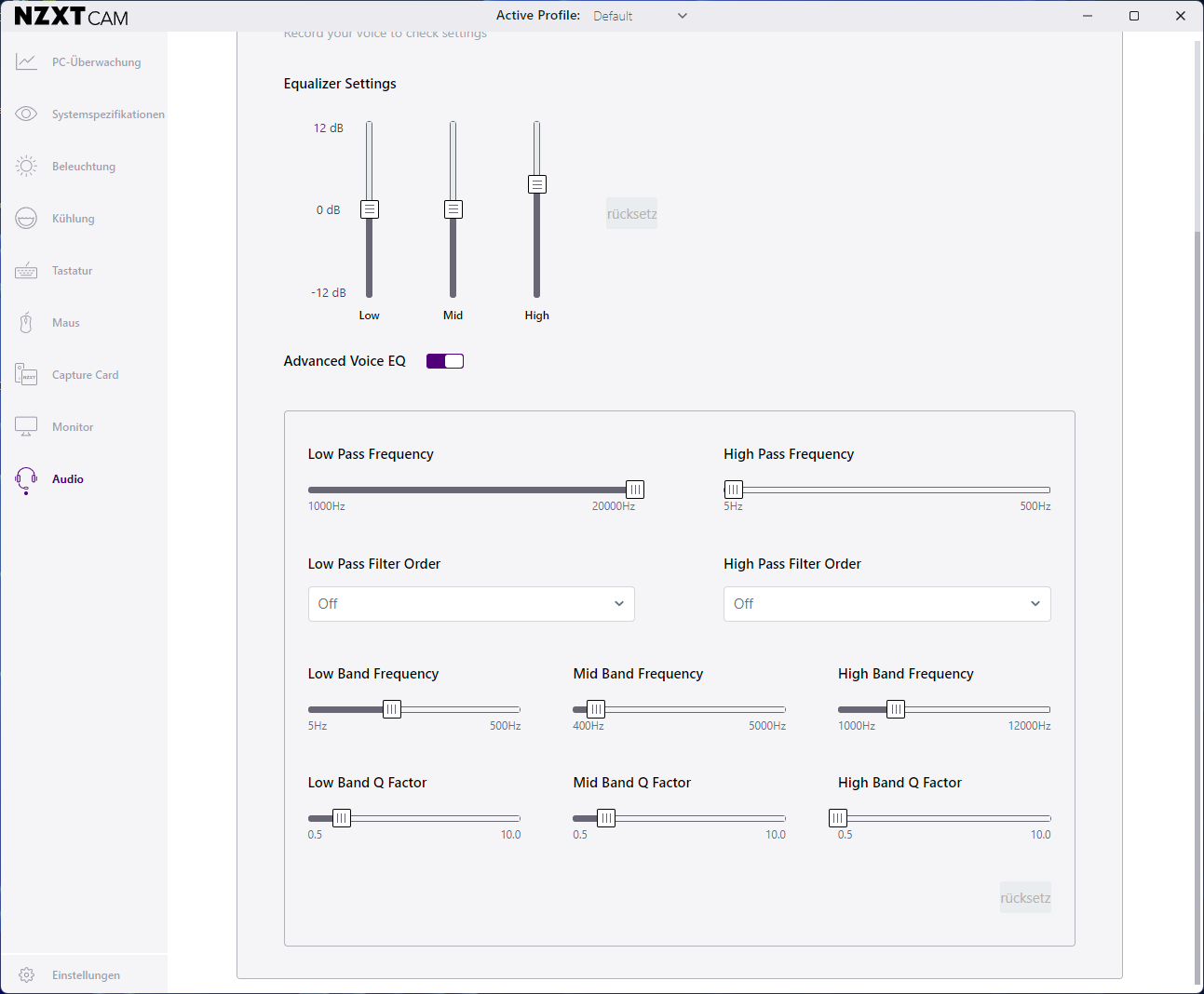Open the Capture Card icon
1204x994 pixels.
pos(26,375)
